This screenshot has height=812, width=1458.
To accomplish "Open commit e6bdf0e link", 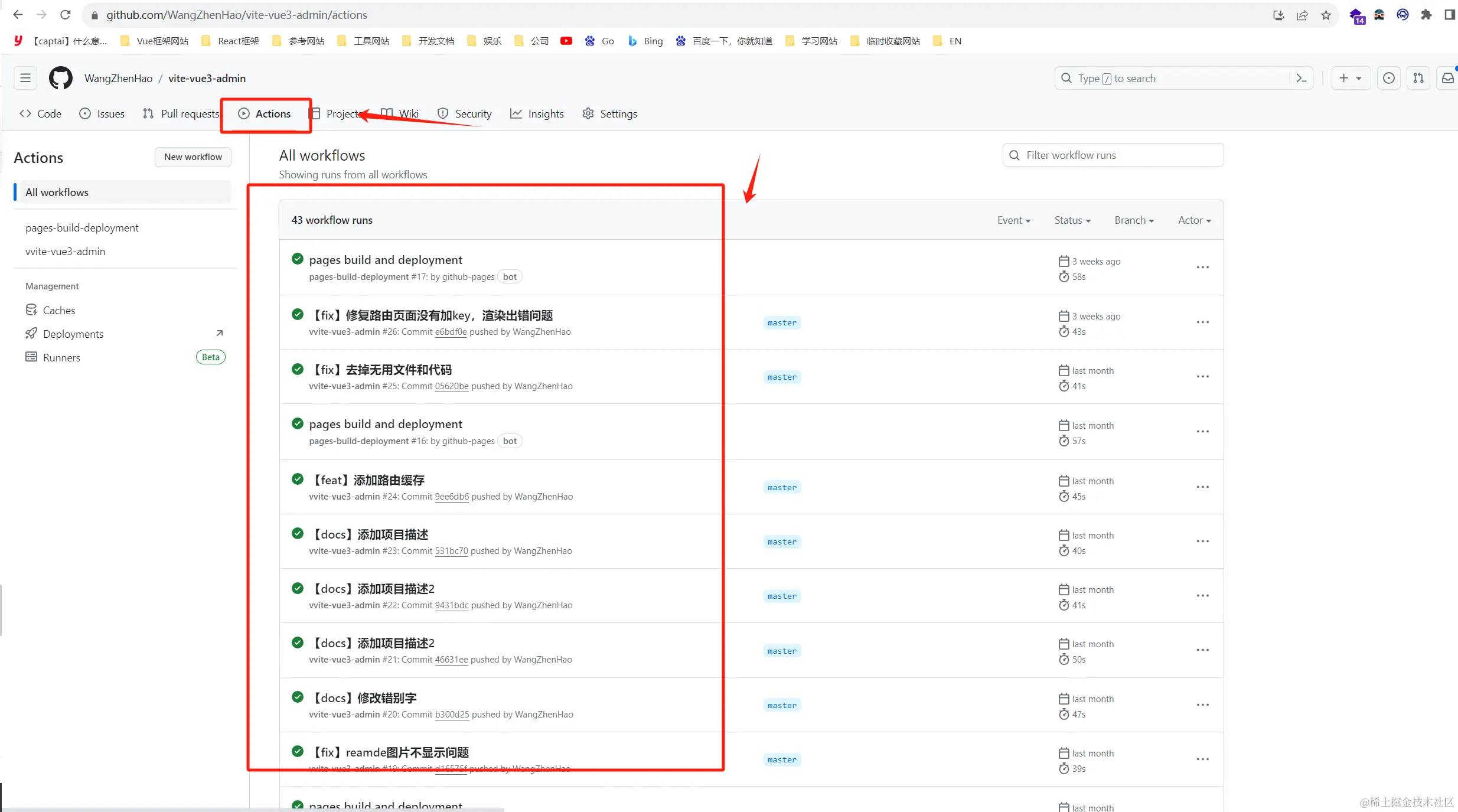I will [x=451, y=332].
